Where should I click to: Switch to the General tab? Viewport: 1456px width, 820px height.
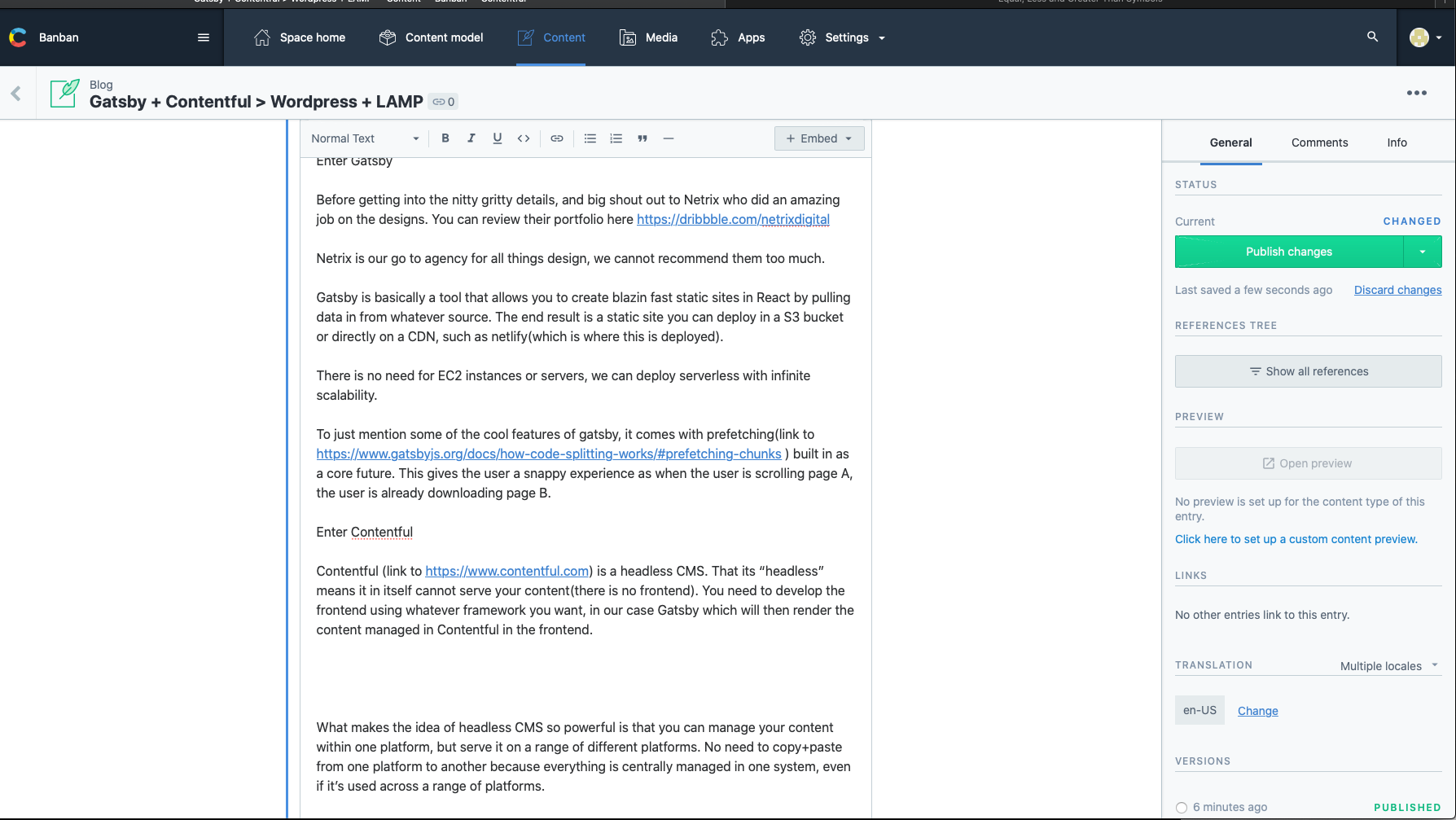(x=1230, y=143)
